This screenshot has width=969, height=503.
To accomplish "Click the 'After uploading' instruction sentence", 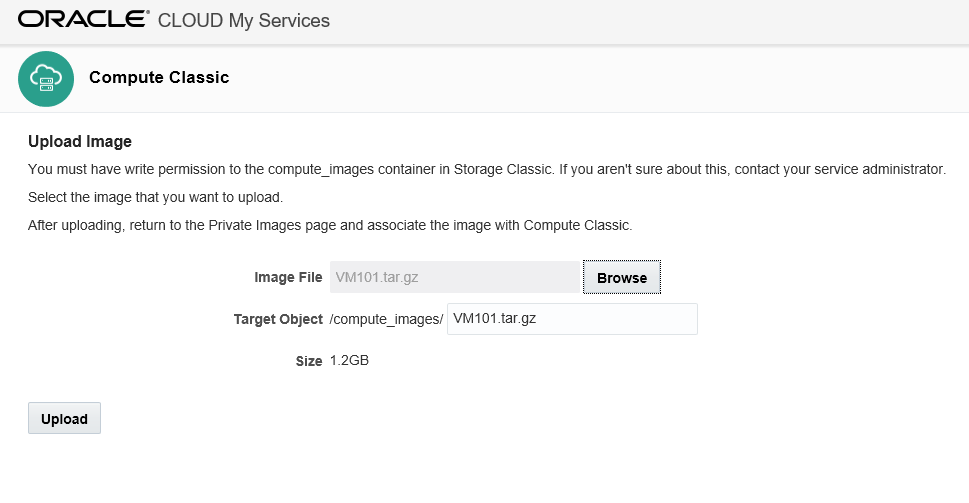I will [330, 226].
